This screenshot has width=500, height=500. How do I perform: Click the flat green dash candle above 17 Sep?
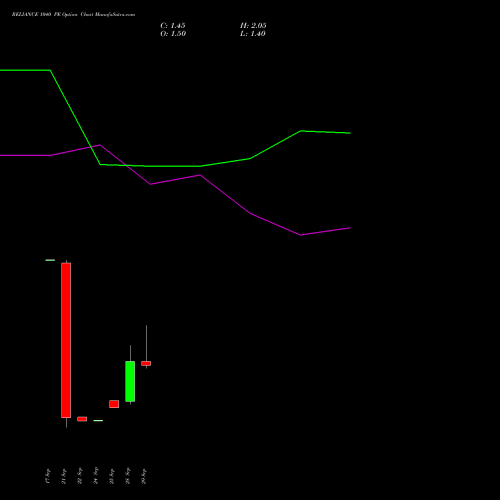pyautogui.click(x=50, y=260)
